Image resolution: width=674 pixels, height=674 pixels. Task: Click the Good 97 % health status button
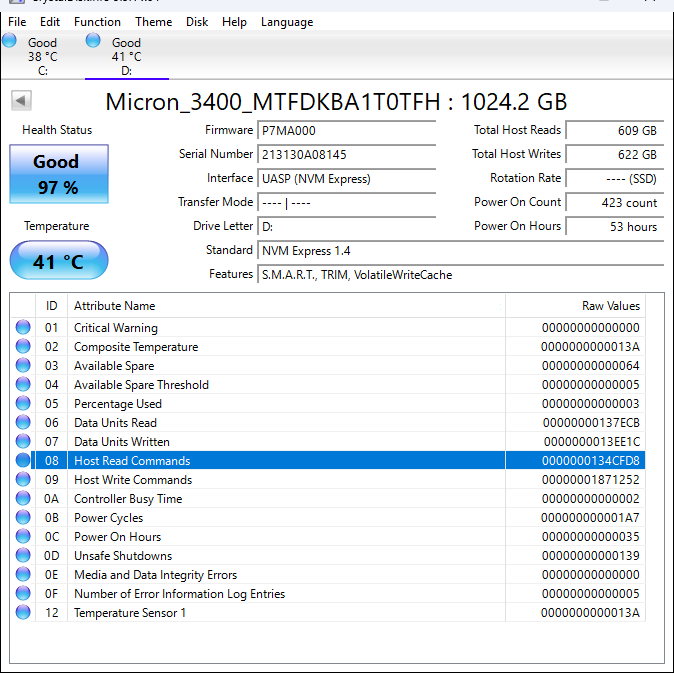point(59,174)
